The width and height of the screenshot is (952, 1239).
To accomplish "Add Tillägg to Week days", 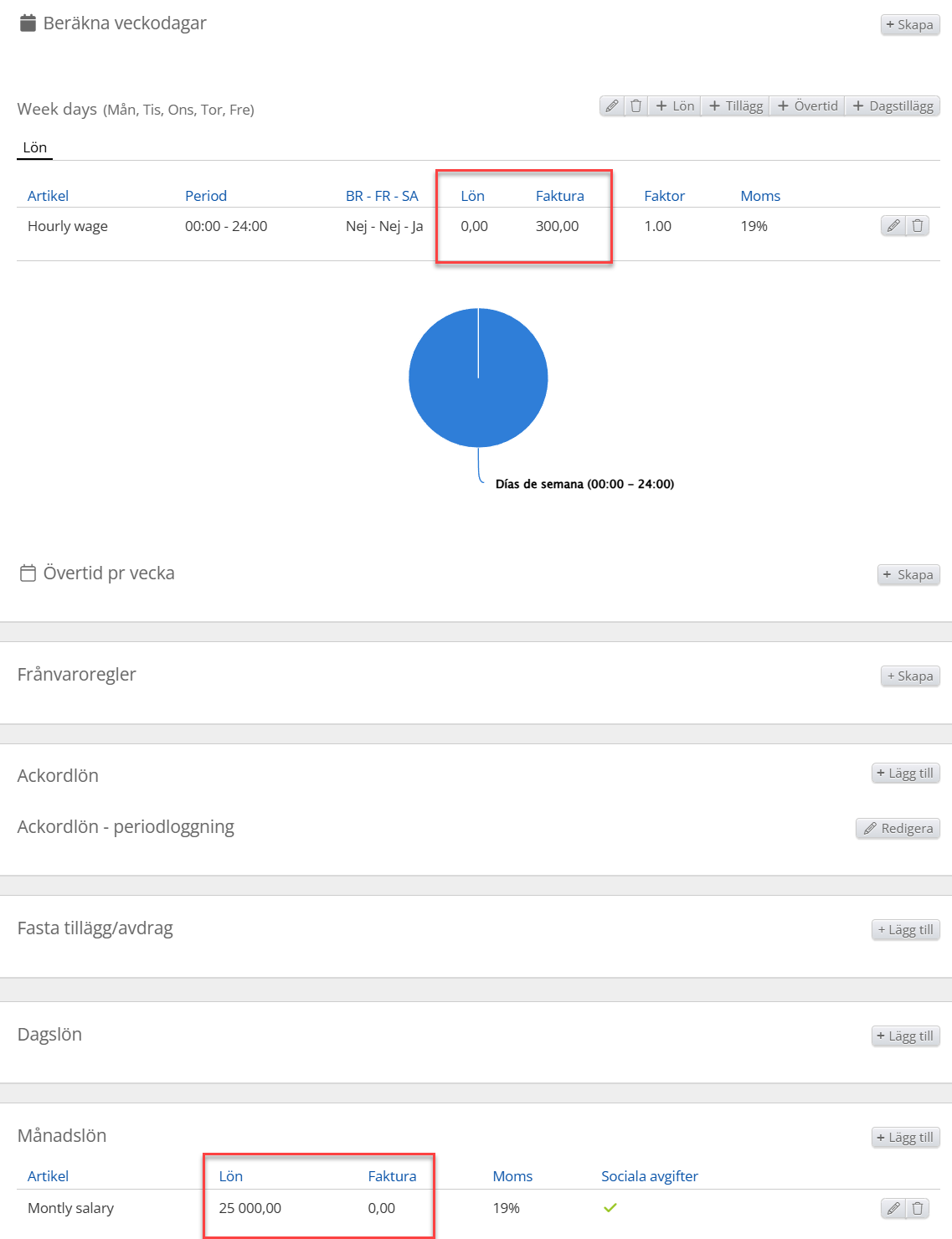I will click(x=736, y=106).
